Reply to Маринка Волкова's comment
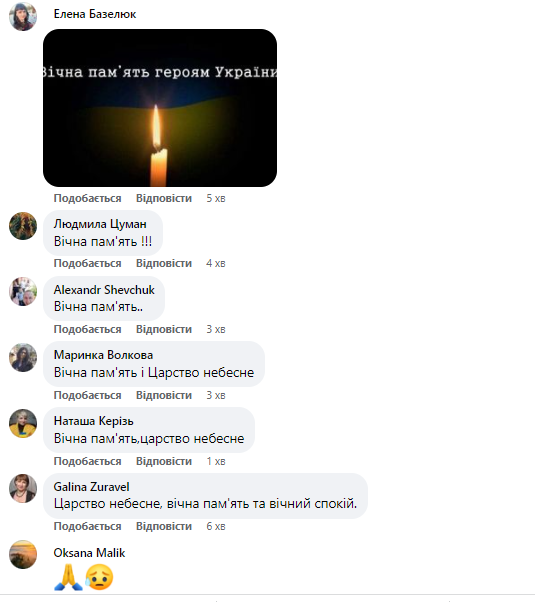Screen dimensions: 535x602 [164, 395]
